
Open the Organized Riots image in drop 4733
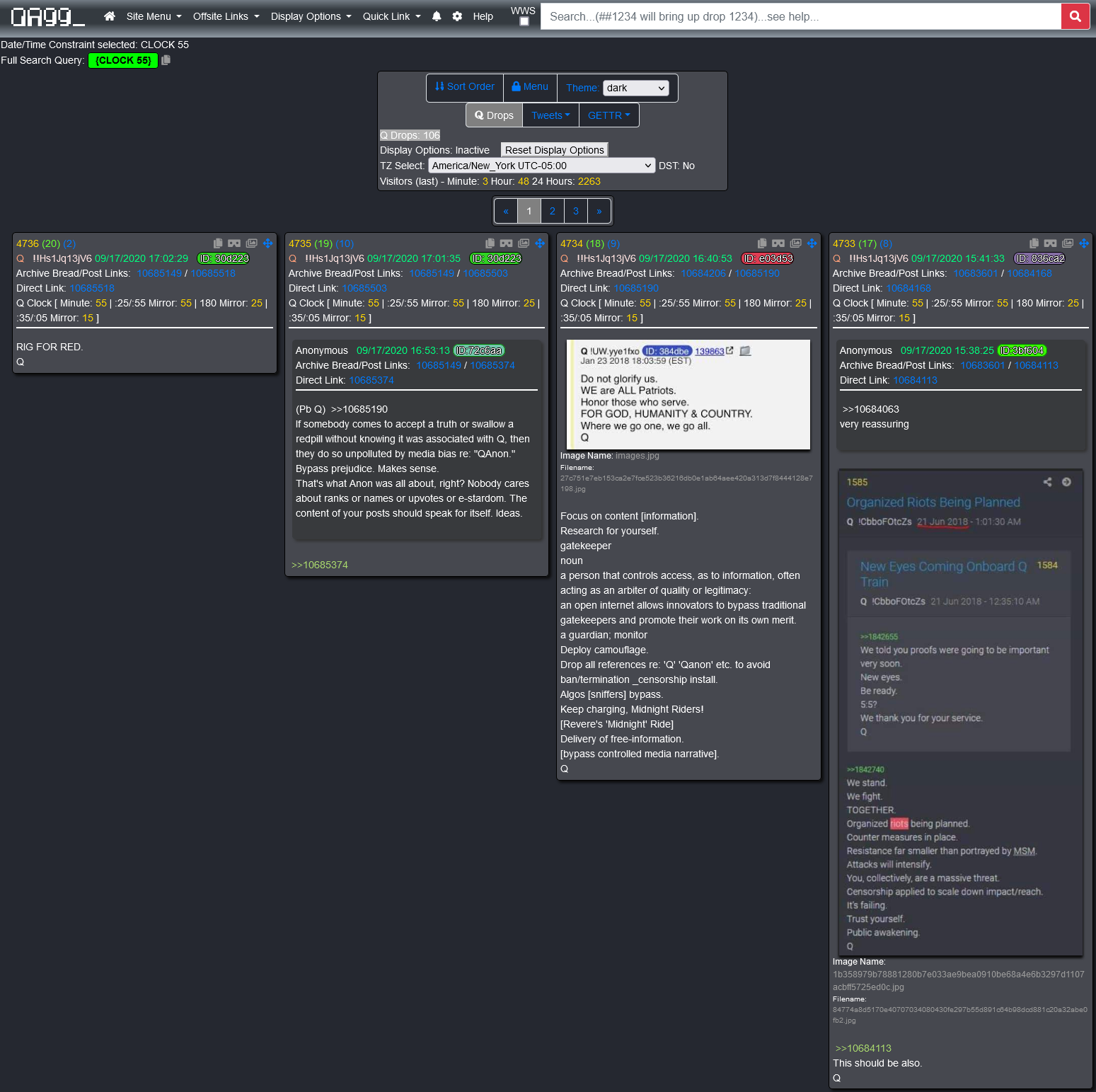point(961,713)
